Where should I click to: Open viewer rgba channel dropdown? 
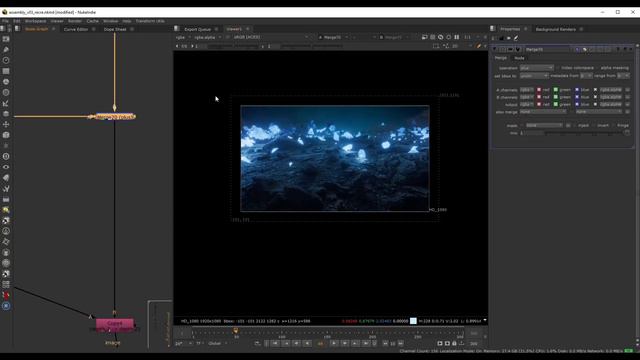pos(183,37)
